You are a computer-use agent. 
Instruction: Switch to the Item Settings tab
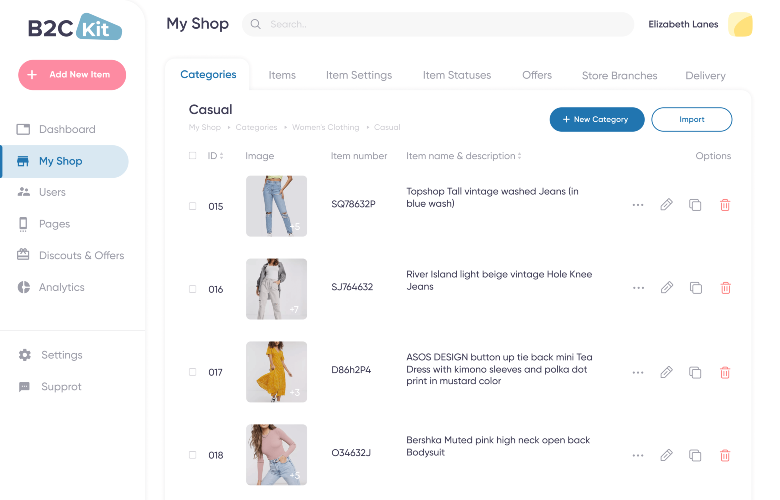pyautogui.click(x=359, y=75)
